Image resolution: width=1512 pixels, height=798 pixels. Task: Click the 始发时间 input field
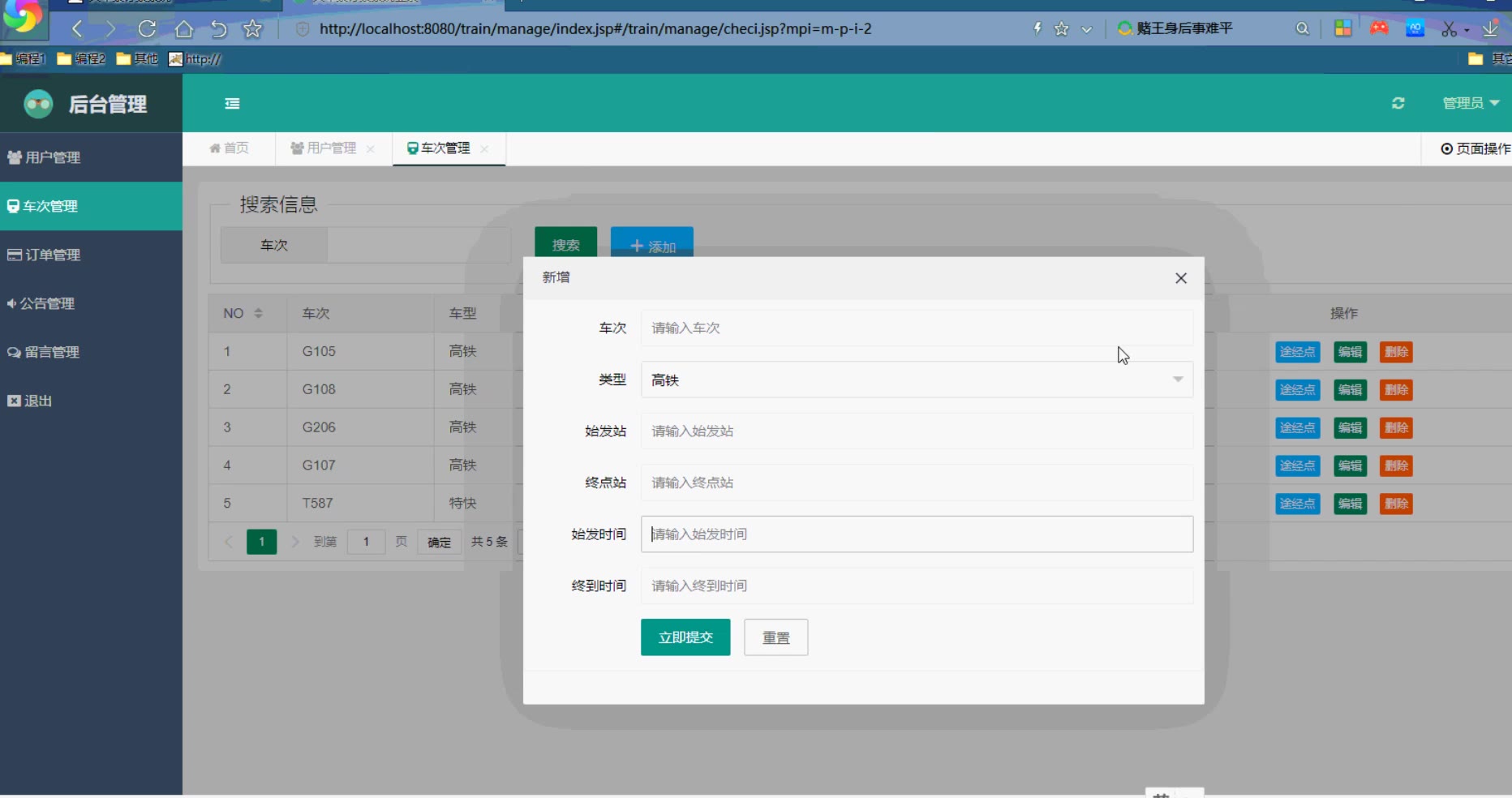(x=917, y=534)
